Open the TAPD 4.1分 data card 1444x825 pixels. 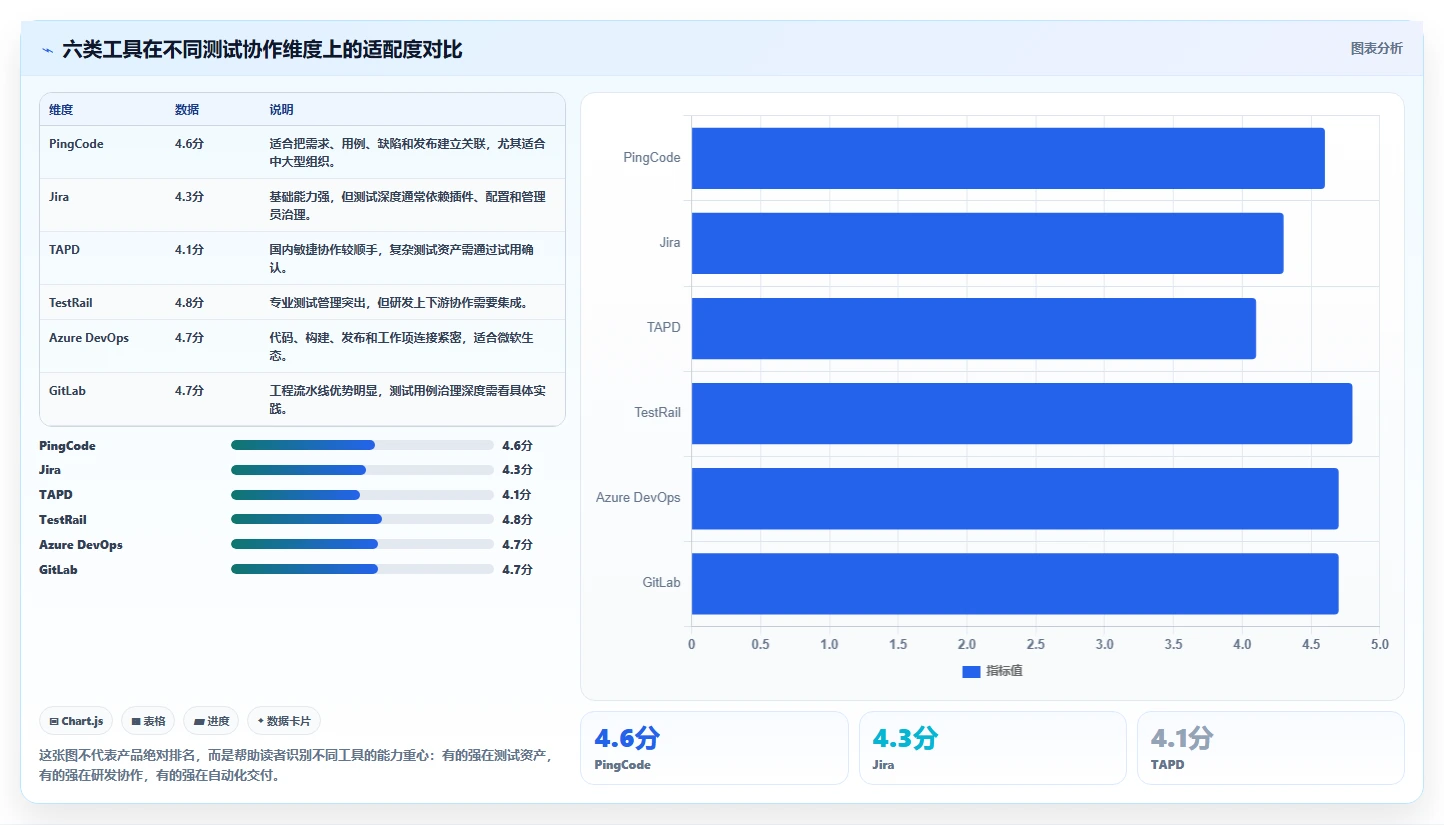[x=1271, y=748]
